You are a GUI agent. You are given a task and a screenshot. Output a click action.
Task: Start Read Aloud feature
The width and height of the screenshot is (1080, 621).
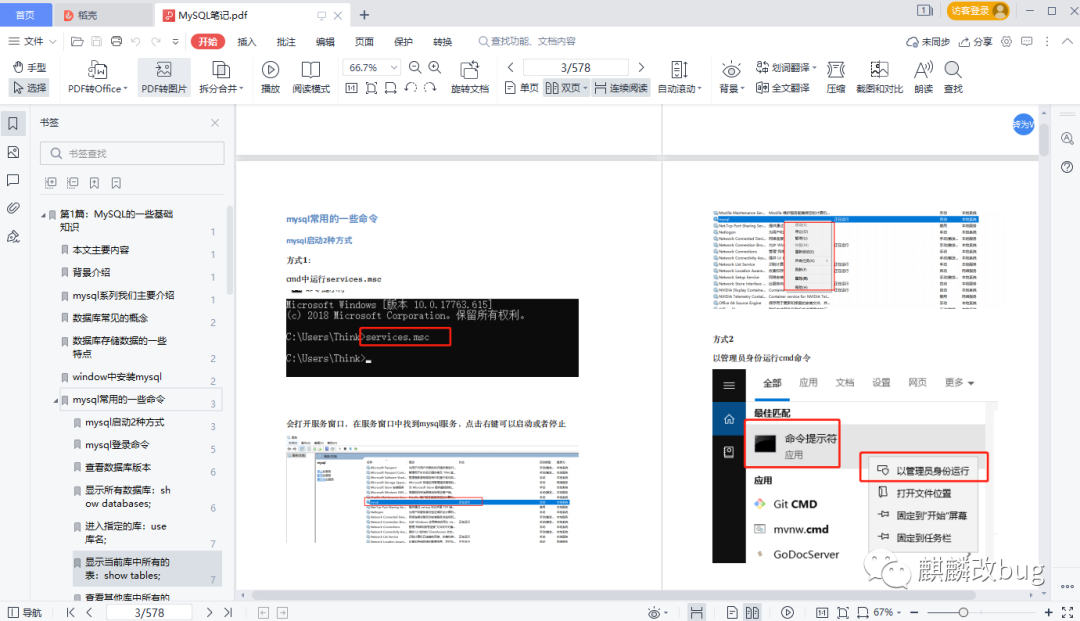(x=923, y=76)
